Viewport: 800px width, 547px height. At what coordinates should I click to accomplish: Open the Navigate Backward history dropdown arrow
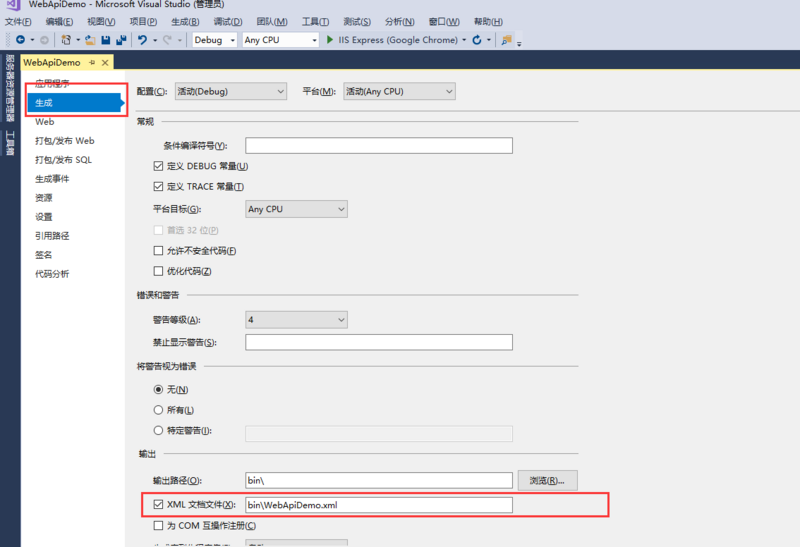[32, 40]
